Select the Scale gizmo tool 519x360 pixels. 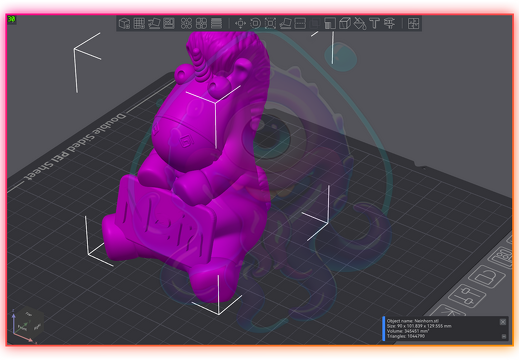[270, 24]
